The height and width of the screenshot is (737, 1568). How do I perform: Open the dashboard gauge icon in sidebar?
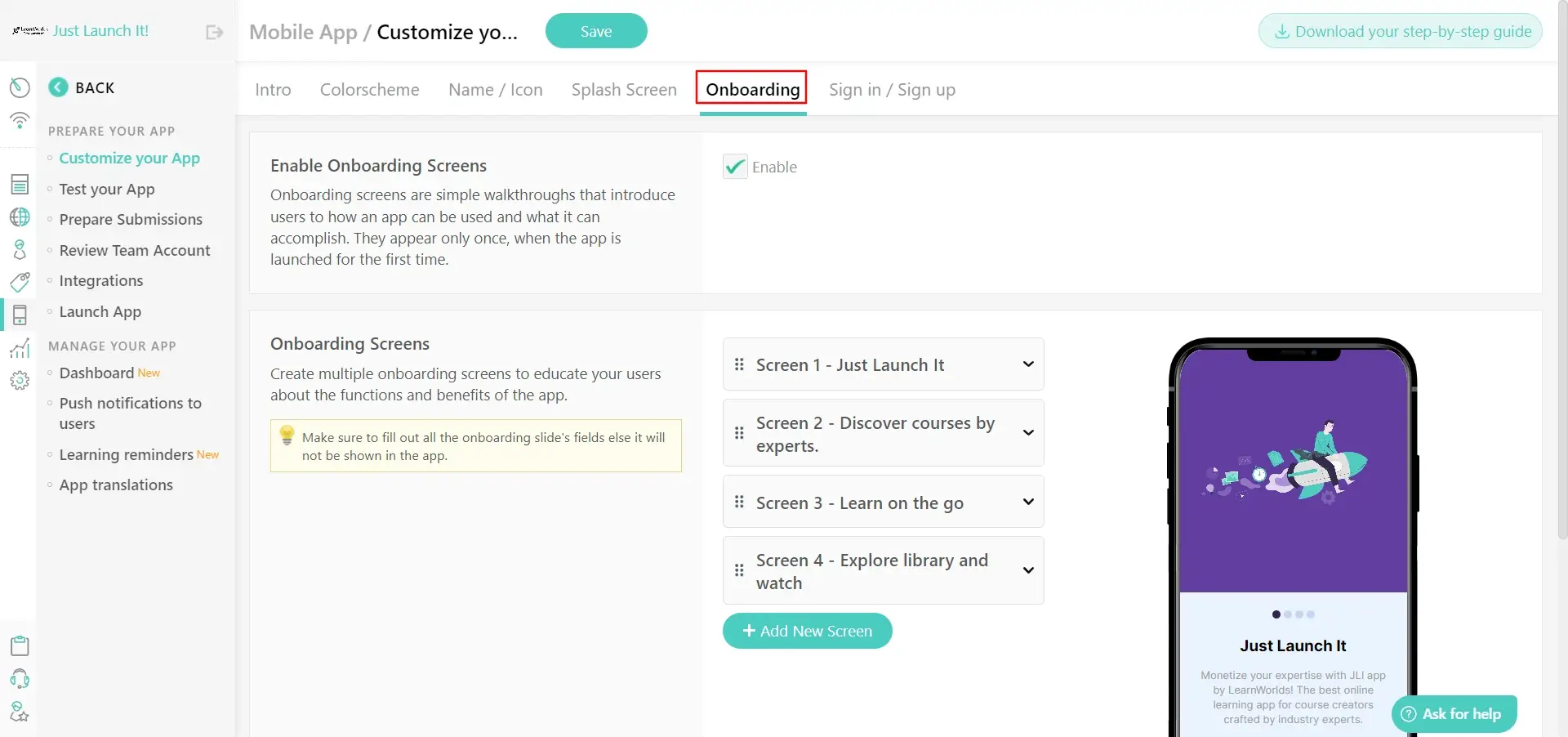tap(20, 87)
